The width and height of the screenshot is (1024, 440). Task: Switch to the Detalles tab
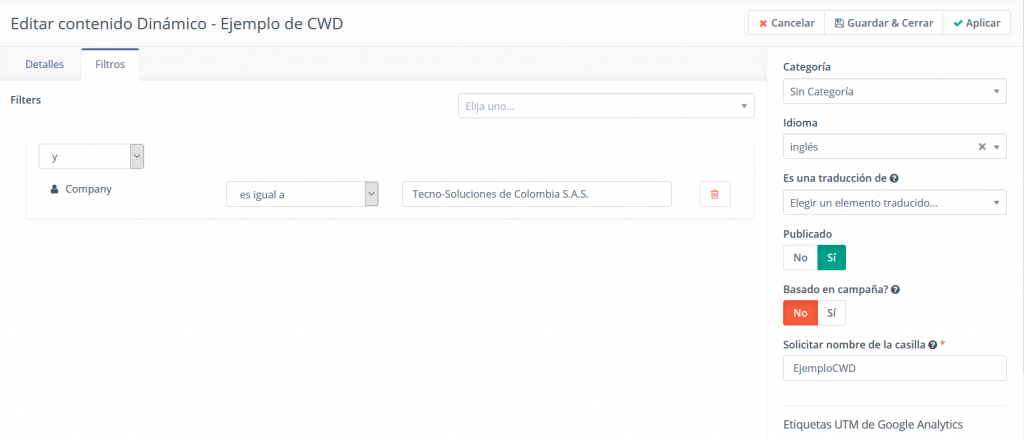[44, 64]
